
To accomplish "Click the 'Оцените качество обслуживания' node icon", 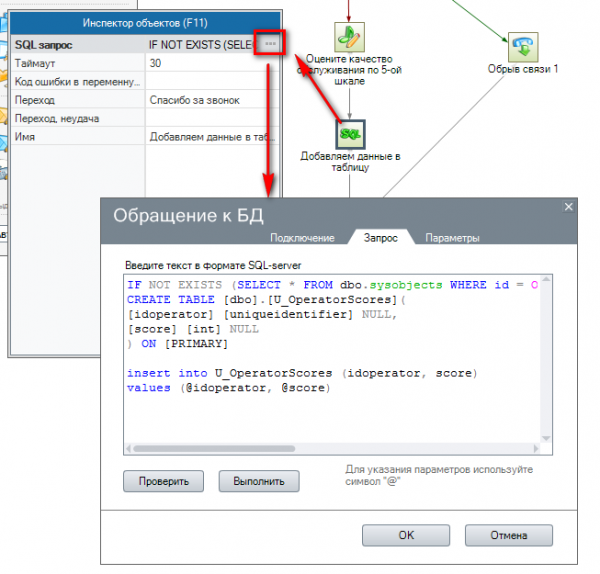I will [349, 38].
